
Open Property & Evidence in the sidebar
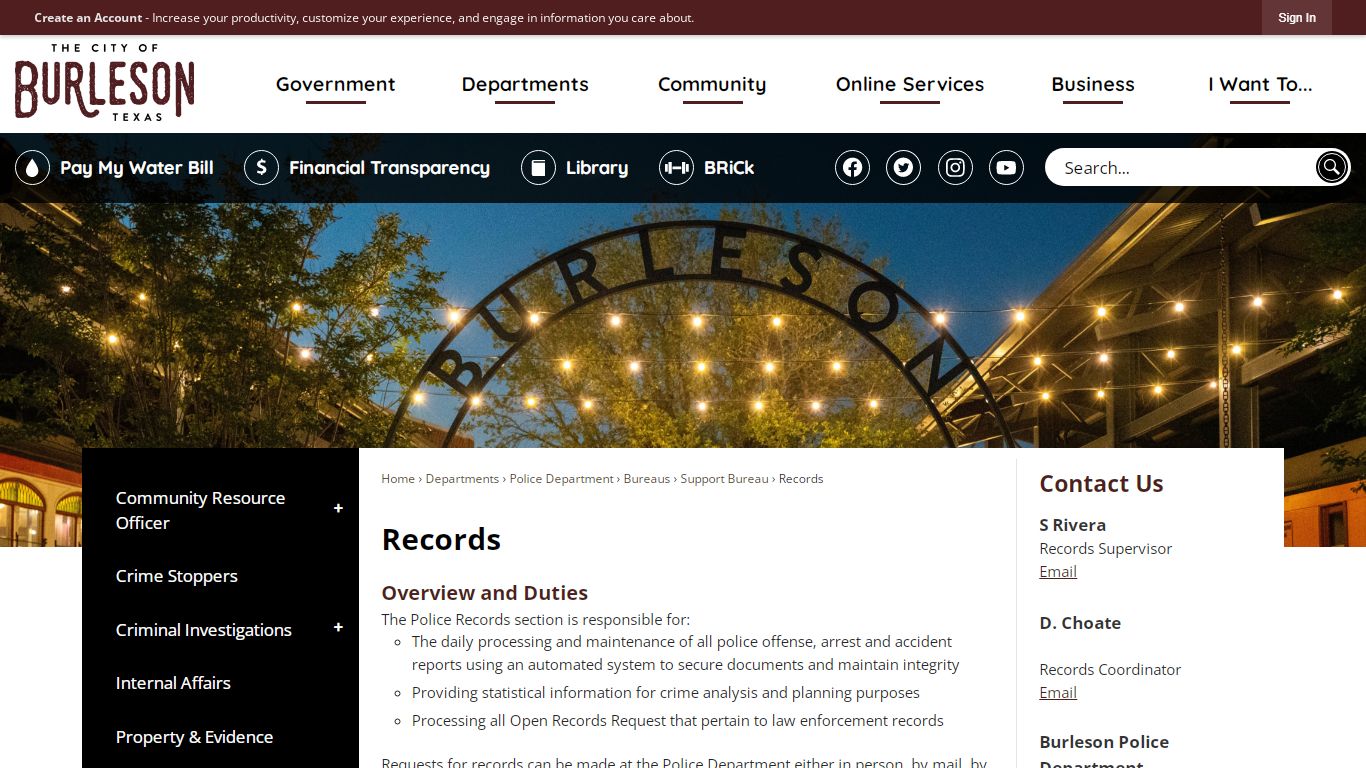click(194, 737)
